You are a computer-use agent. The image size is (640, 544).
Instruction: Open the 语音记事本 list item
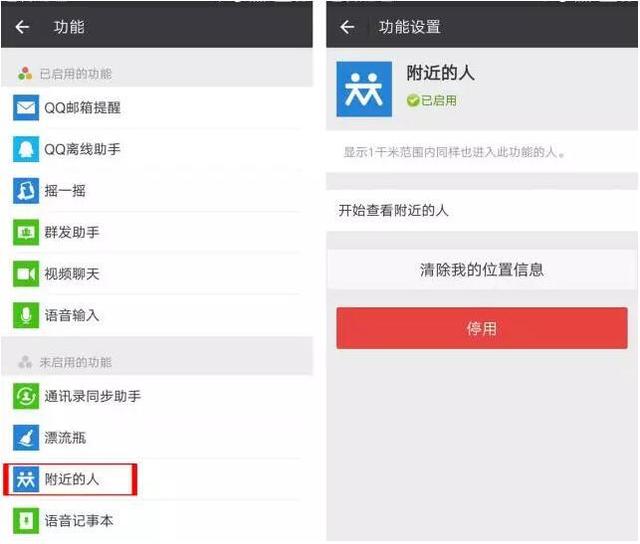tap(157, 520)
